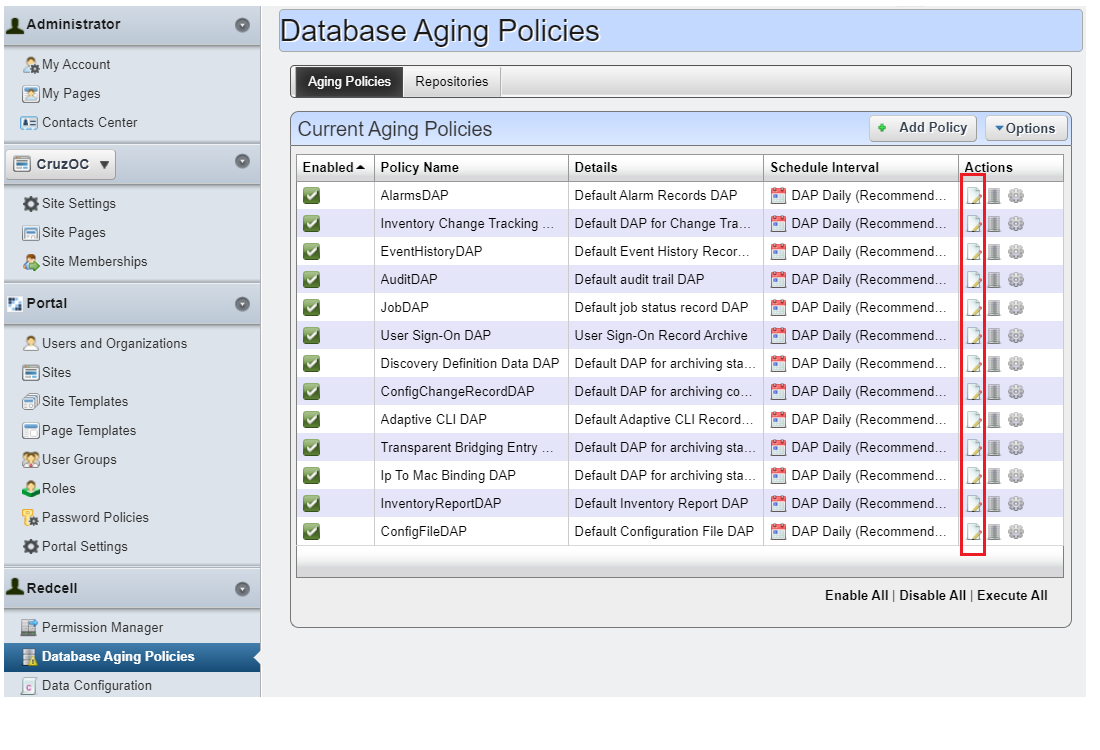
Task: Switch to the Repositories tab
Action: pos(451,81)
